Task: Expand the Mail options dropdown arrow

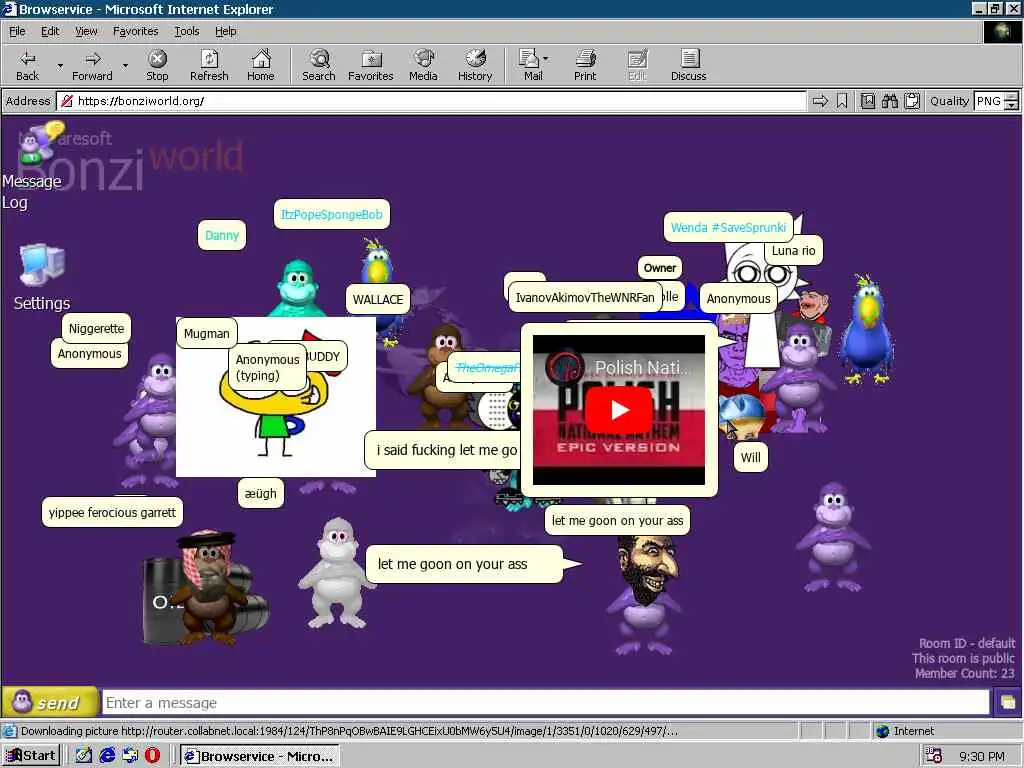Action: point(545,59)
